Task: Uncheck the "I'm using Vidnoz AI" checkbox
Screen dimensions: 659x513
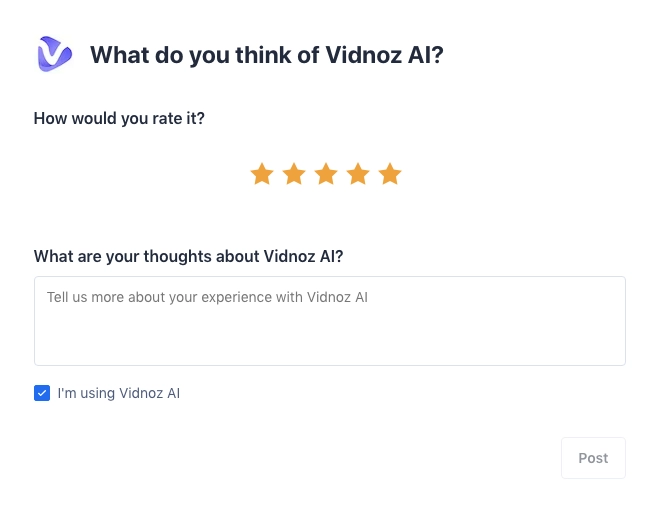Action: tap(42, 393)
